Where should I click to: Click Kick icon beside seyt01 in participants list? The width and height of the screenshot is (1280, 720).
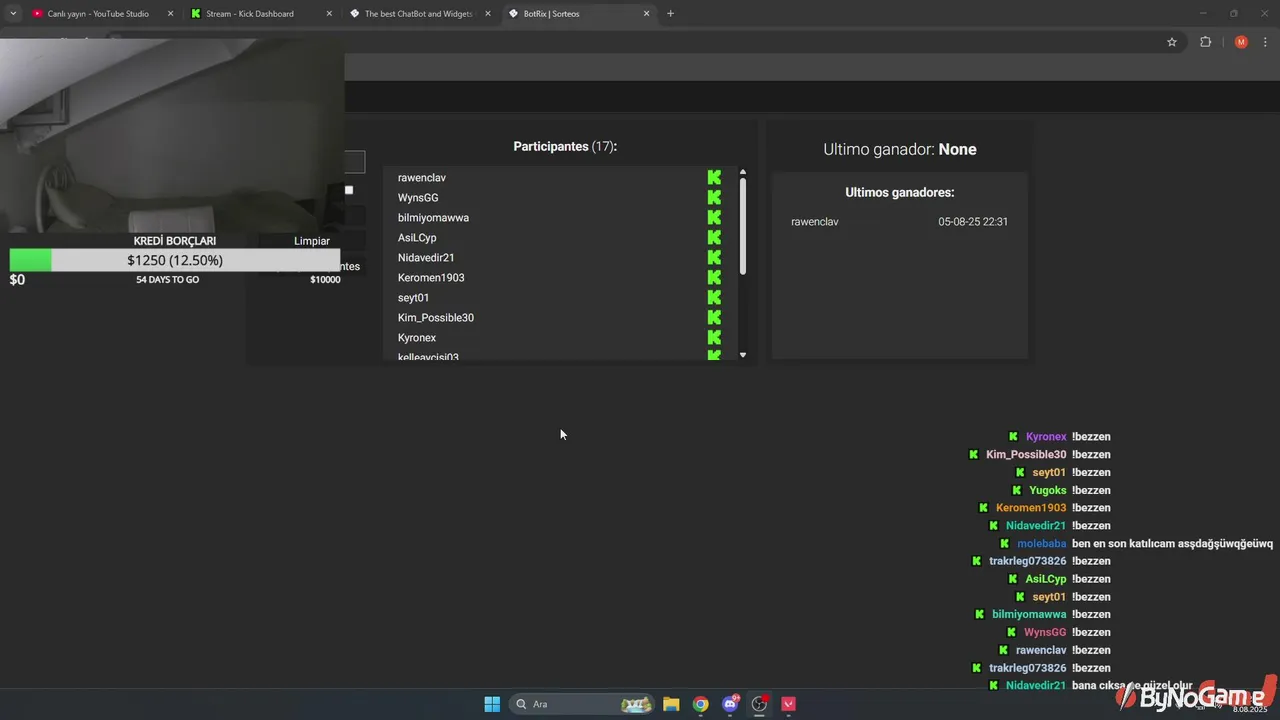(714, 297)
